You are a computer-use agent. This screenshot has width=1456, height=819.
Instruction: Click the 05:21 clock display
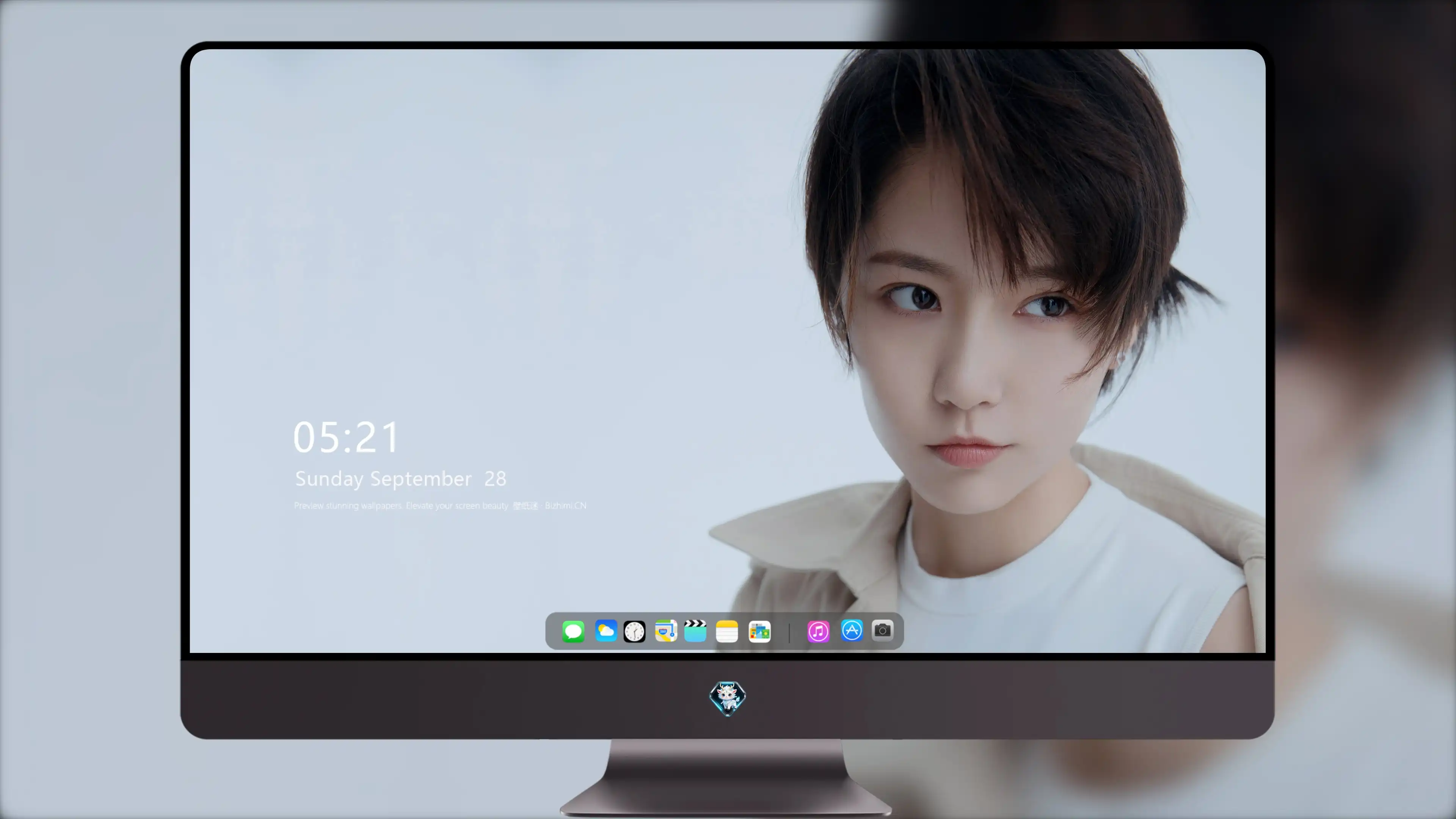point(346,437)
